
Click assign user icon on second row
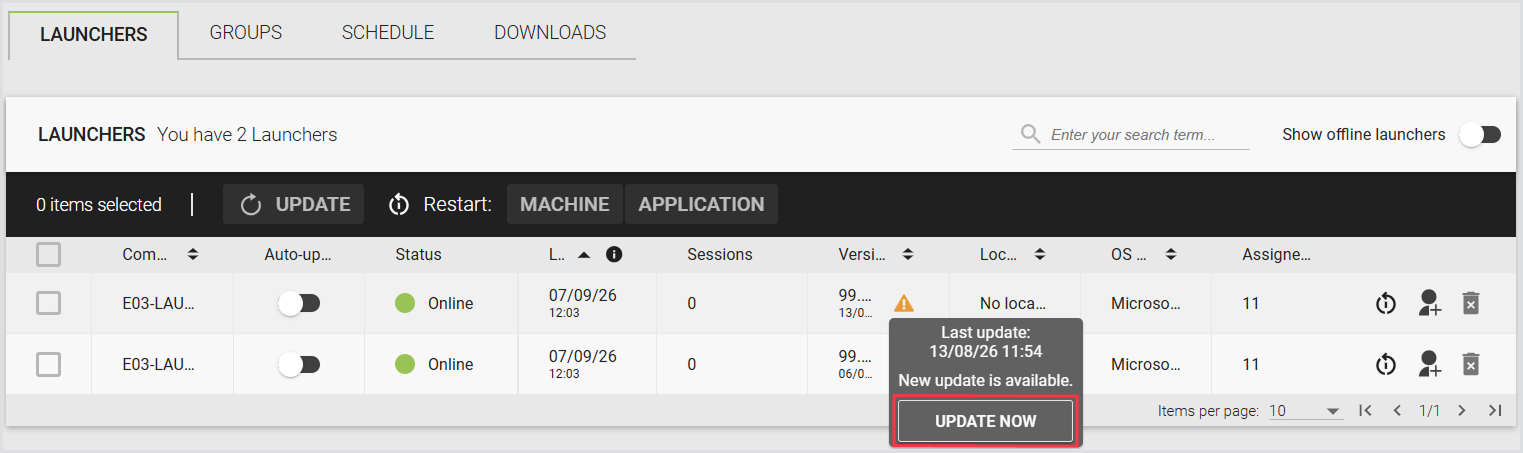[1430, 364]
